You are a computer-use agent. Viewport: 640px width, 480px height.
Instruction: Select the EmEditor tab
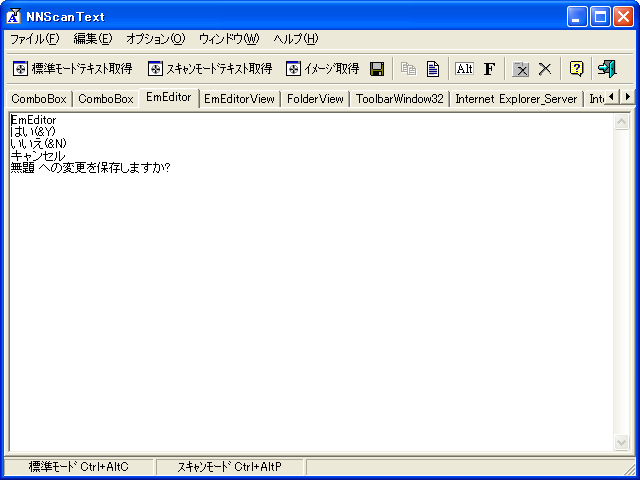tap(169, 98)
